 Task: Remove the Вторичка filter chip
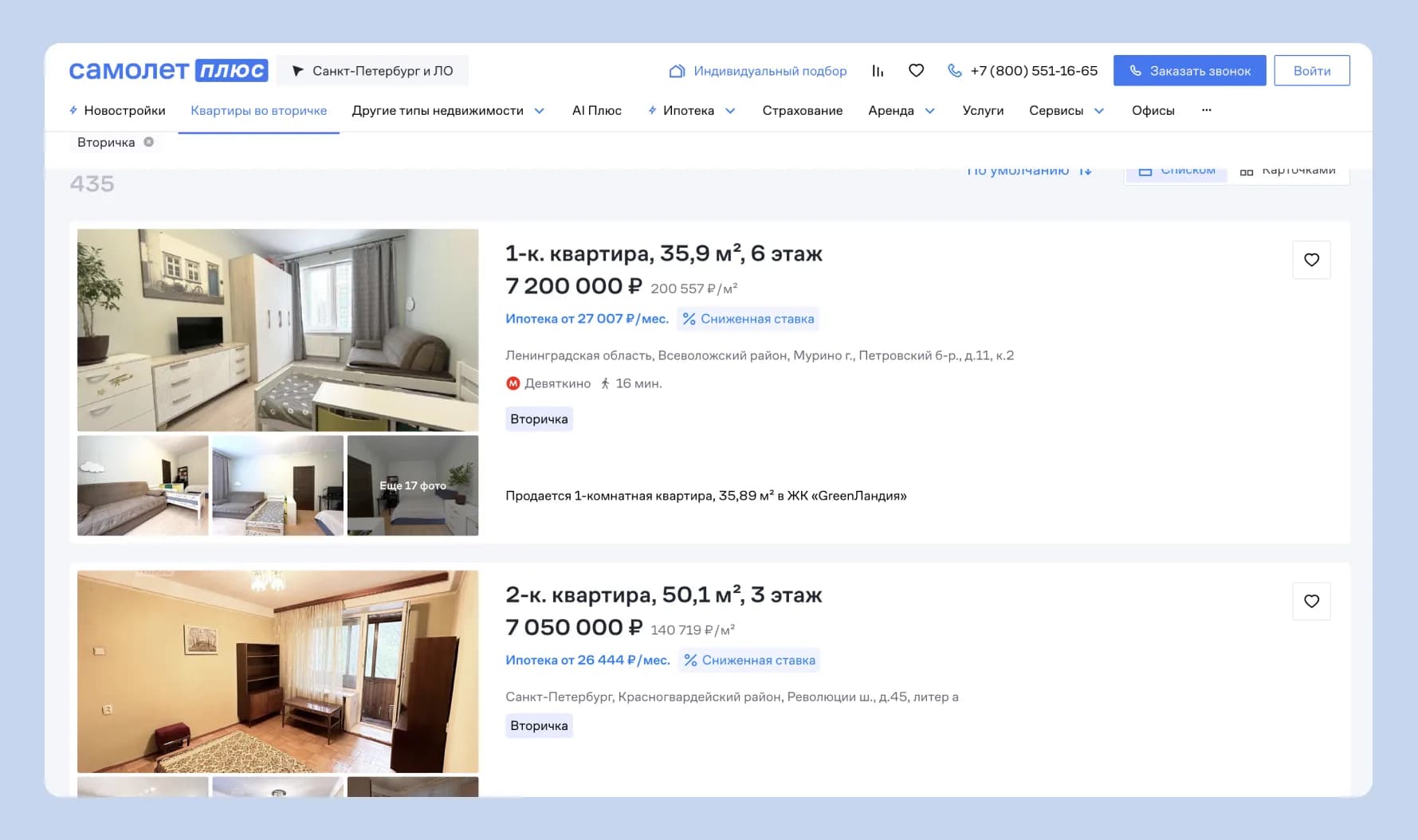click(x=148, y=142)
